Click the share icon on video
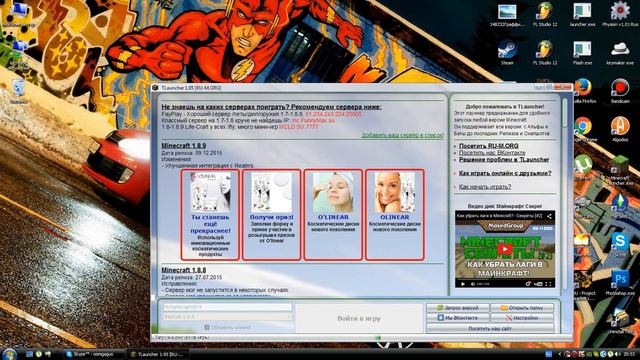The image size is (640, 360). pyautogui.click(x=549, y=216)
